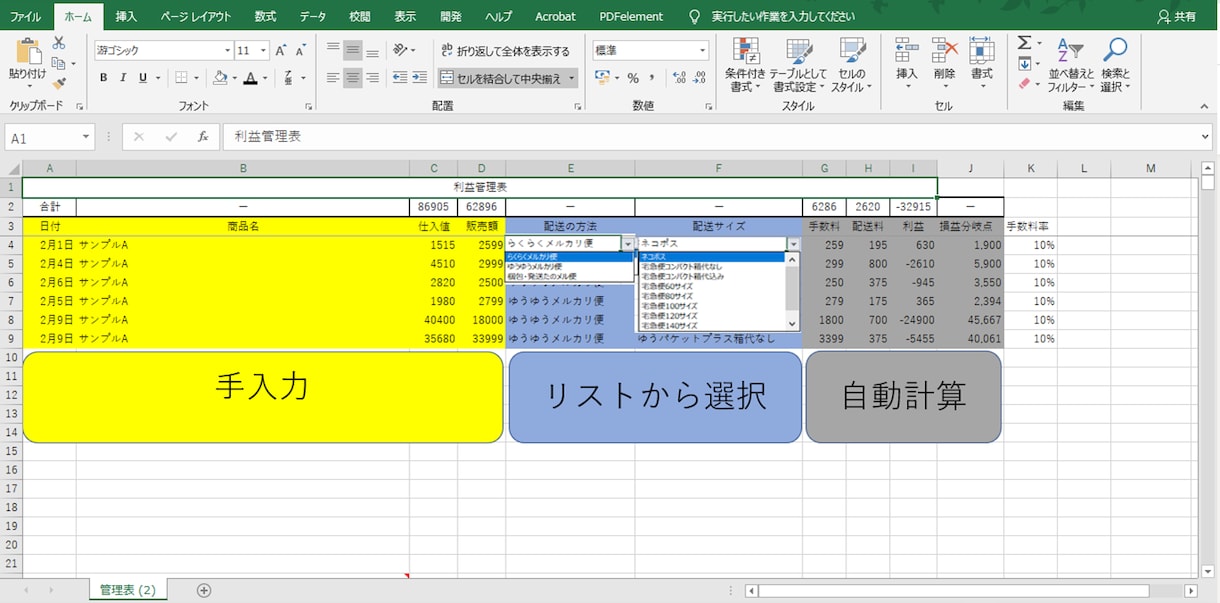Screen dimensions: 1220x603
Task: Pick the fill color bucket button
Action: tap(220, 78)
